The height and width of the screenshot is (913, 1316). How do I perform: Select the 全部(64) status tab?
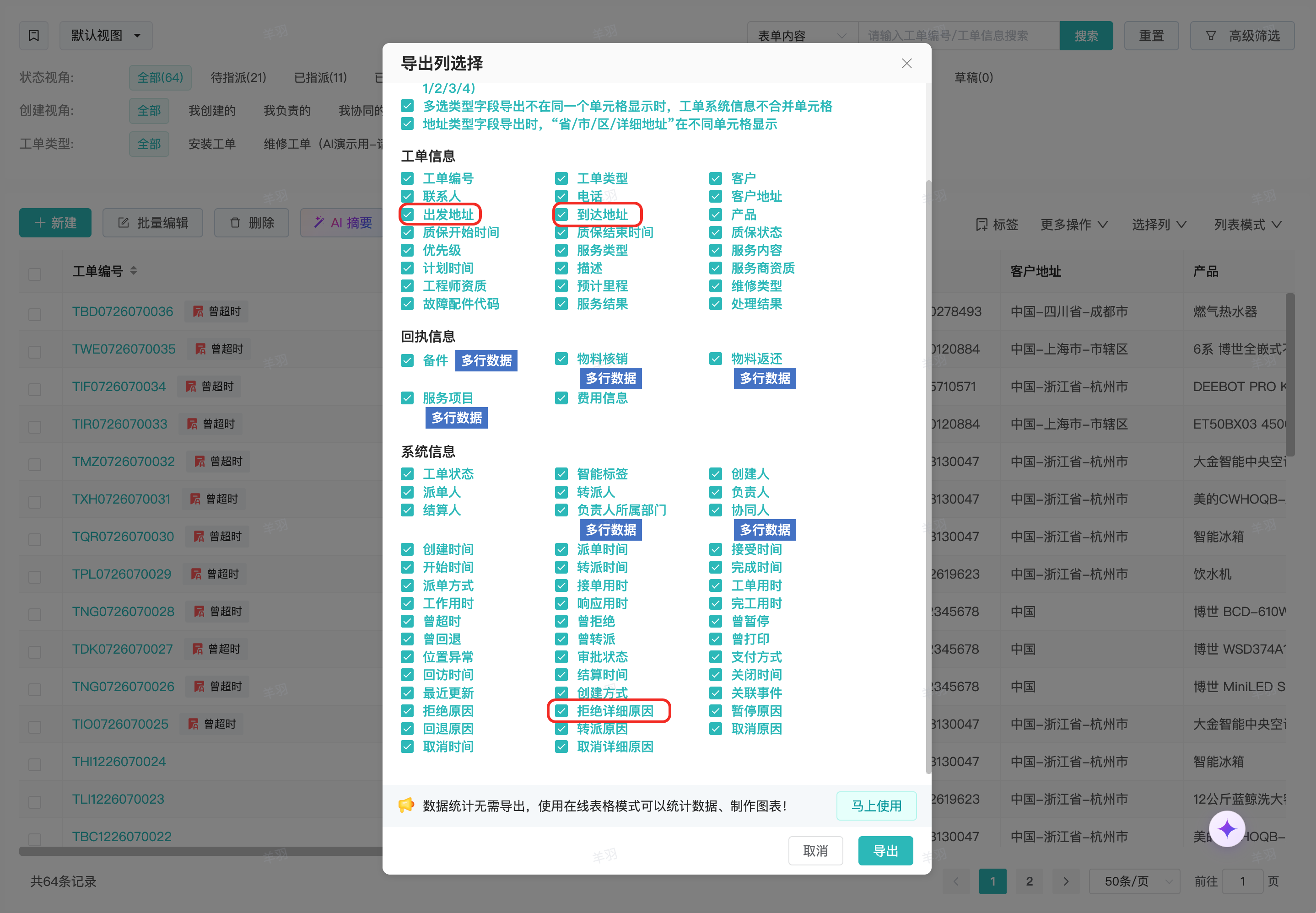(160, 77)
